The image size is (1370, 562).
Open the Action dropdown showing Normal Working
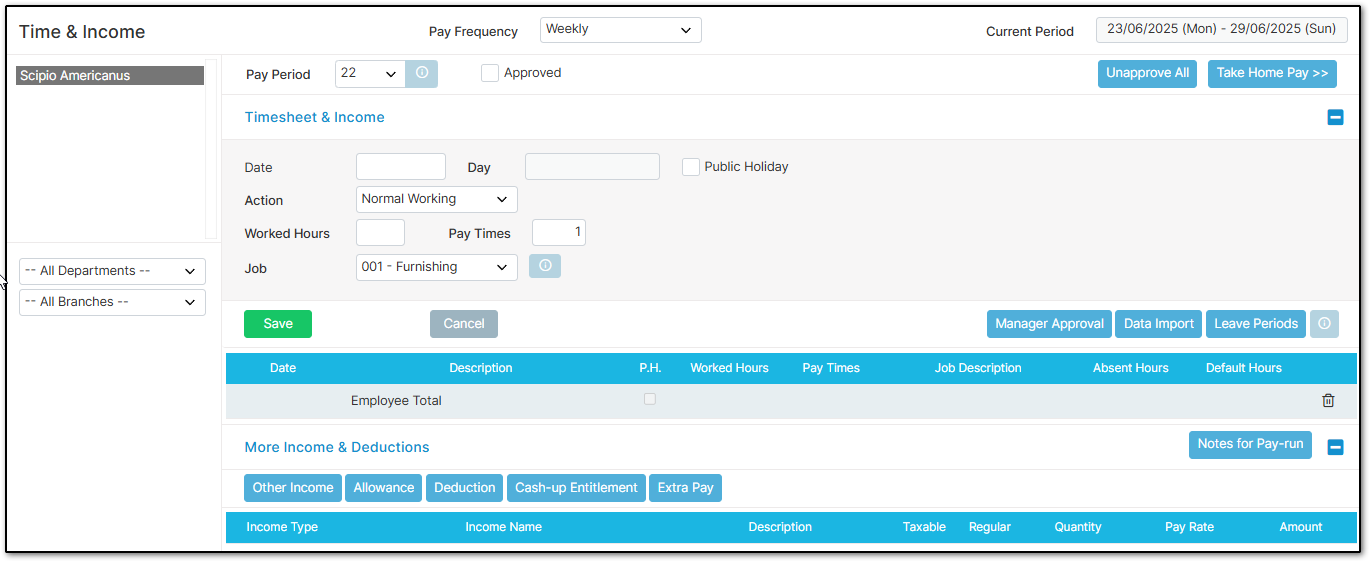(x=437, y=199)
